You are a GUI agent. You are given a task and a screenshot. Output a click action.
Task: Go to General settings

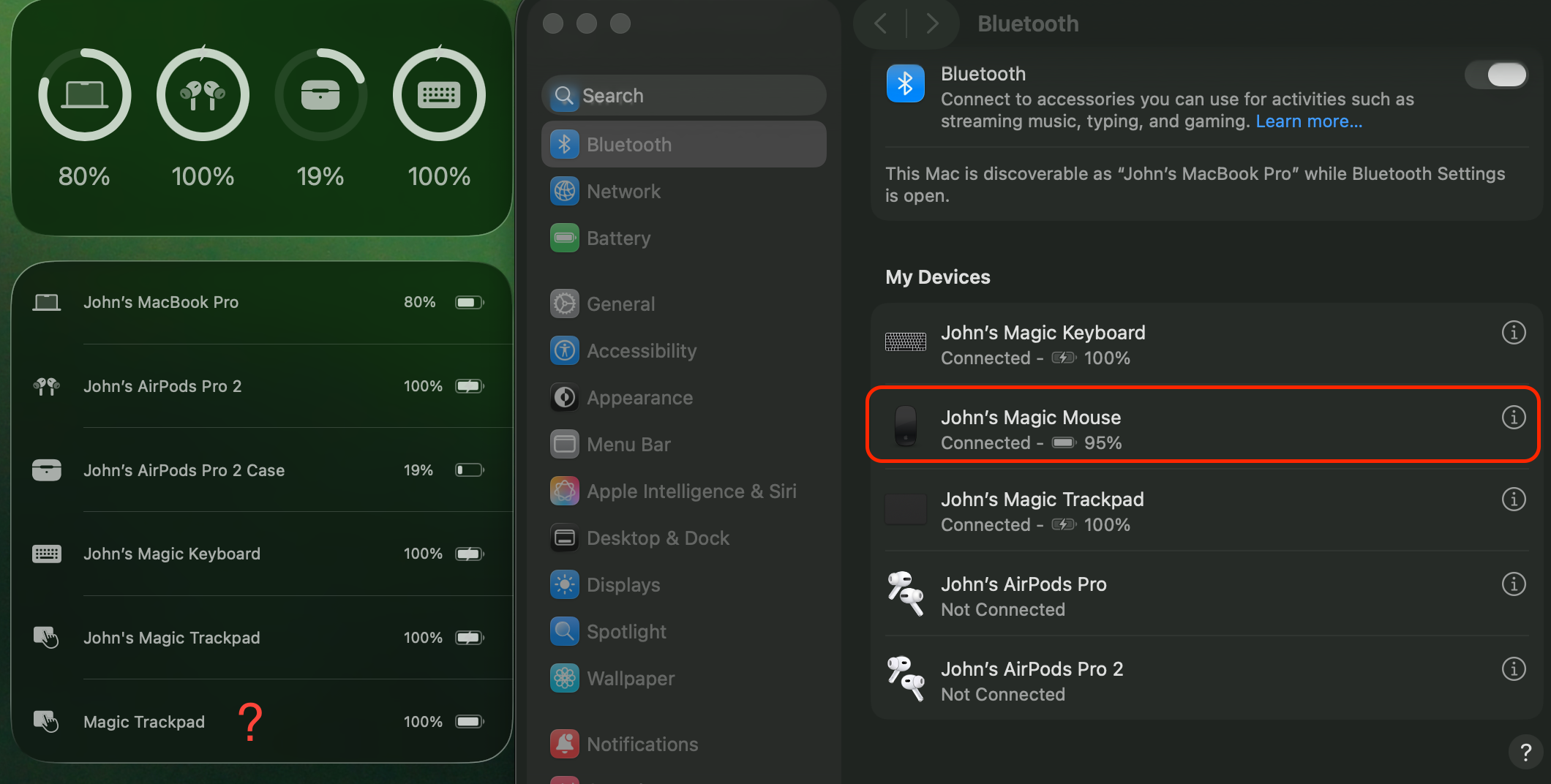(x=684, y=304)
